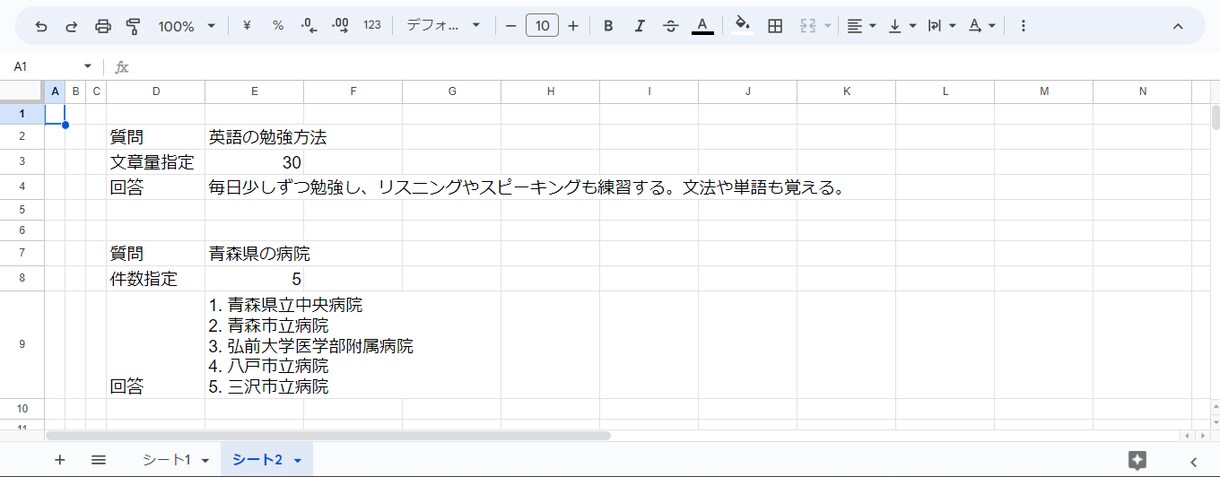This screenshot has height=477, width=1220.
Task: Open vertical align dropdown
Action: pos(901,26)
